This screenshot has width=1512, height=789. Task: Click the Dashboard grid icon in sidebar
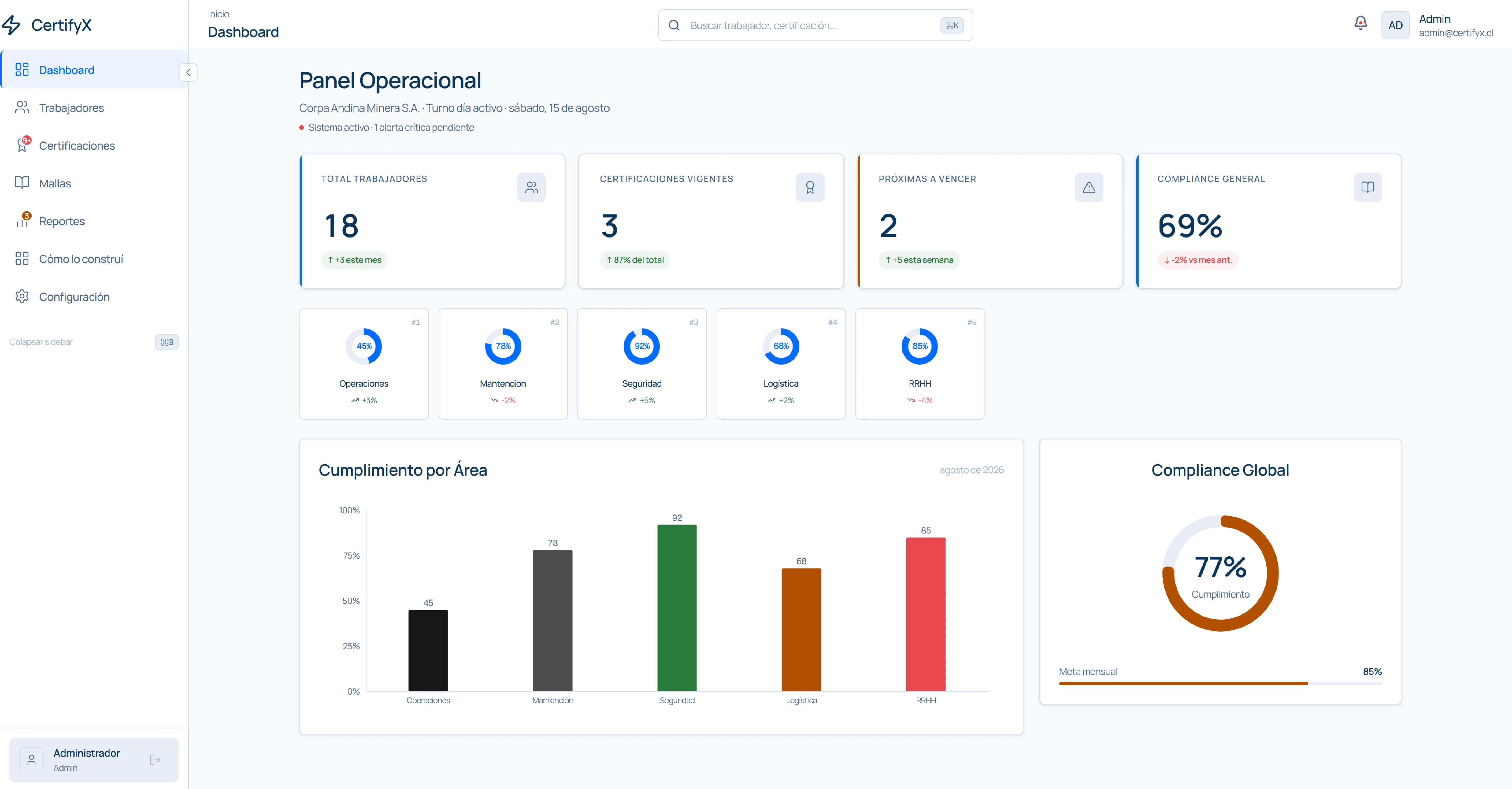click(22, 69)
